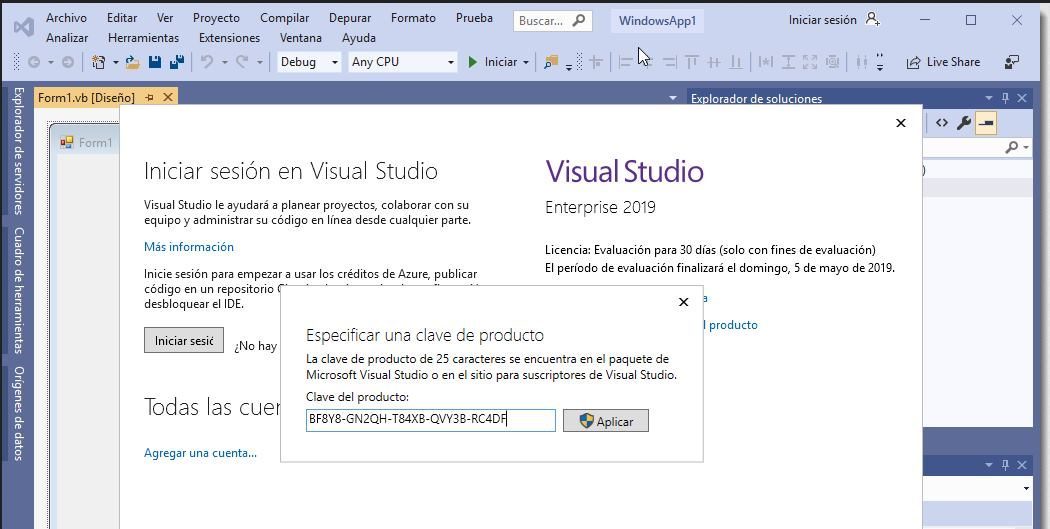Click the properties wrench icon
This screenshot has height=529, width=1050.
964,123
